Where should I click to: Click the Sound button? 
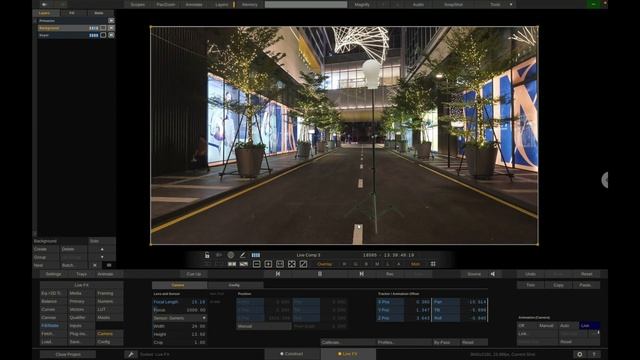pyautogui.click(x=474, y=274)
